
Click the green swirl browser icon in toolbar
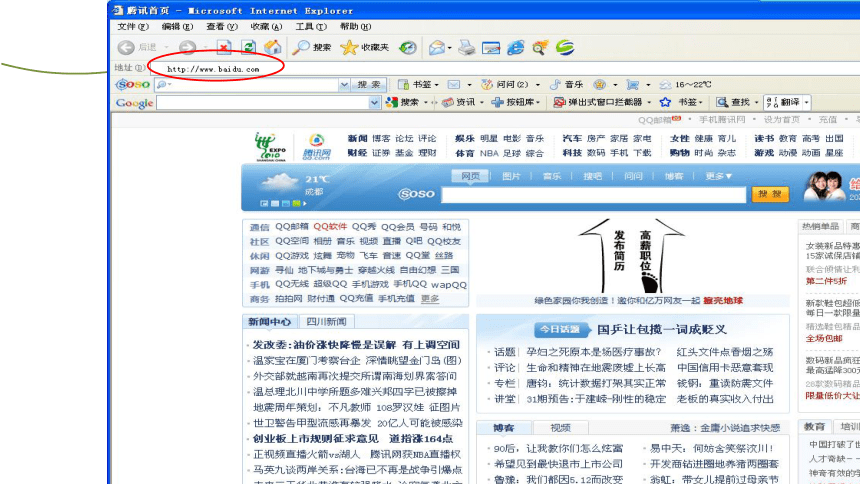[x=565, y=48]
